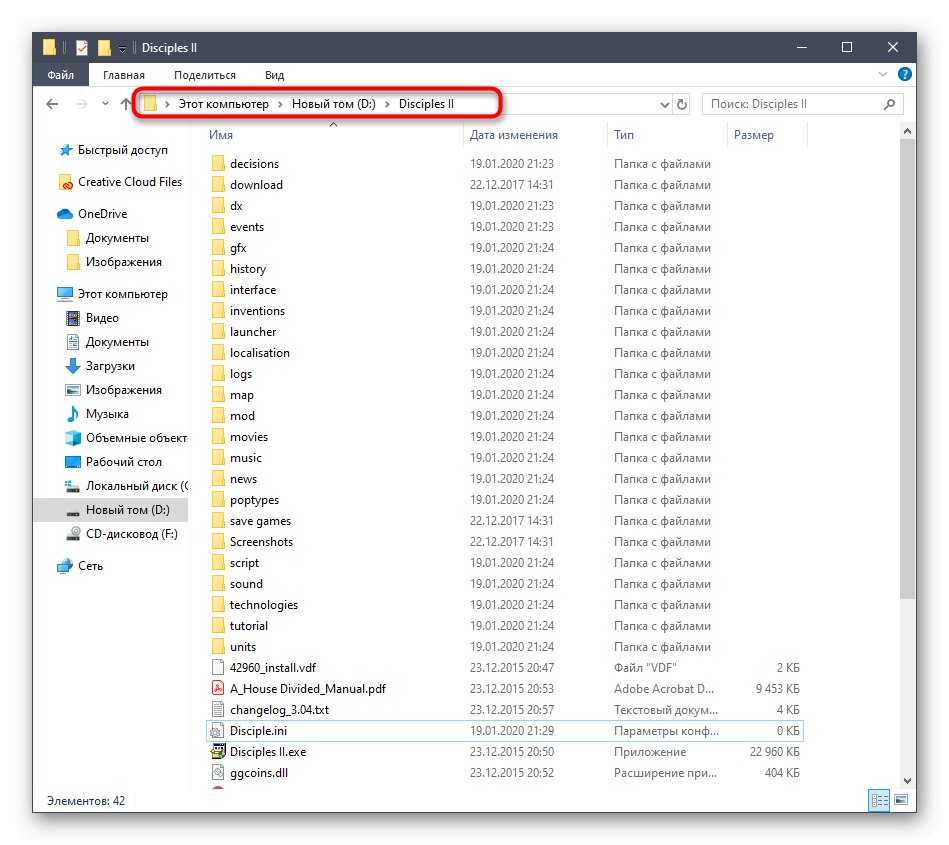
Task: Select the interface folder icon
Action: [x=218, y=289]
